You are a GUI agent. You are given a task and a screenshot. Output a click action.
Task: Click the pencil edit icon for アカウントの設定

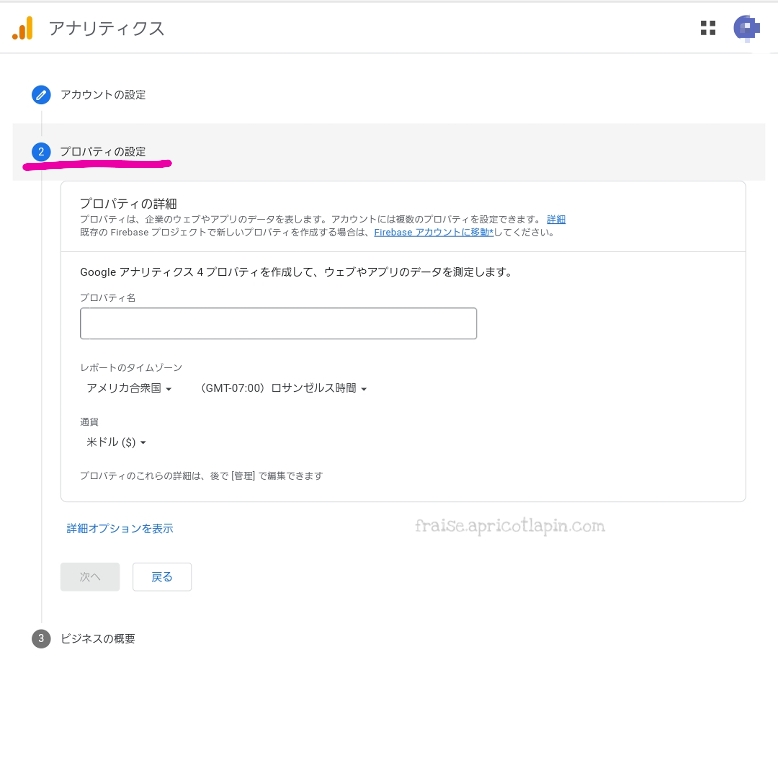click(x=41, y=94)
